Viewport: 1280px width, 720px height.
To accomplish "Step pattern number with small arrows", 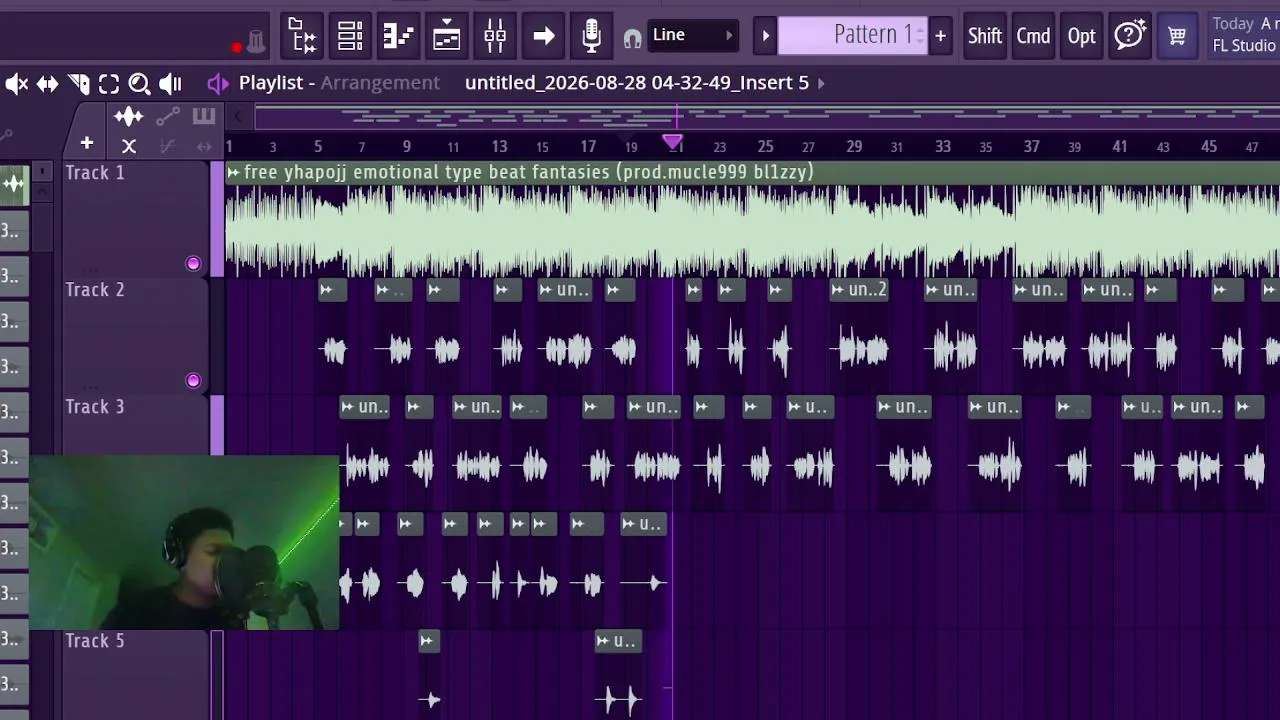I will [920, 36].
